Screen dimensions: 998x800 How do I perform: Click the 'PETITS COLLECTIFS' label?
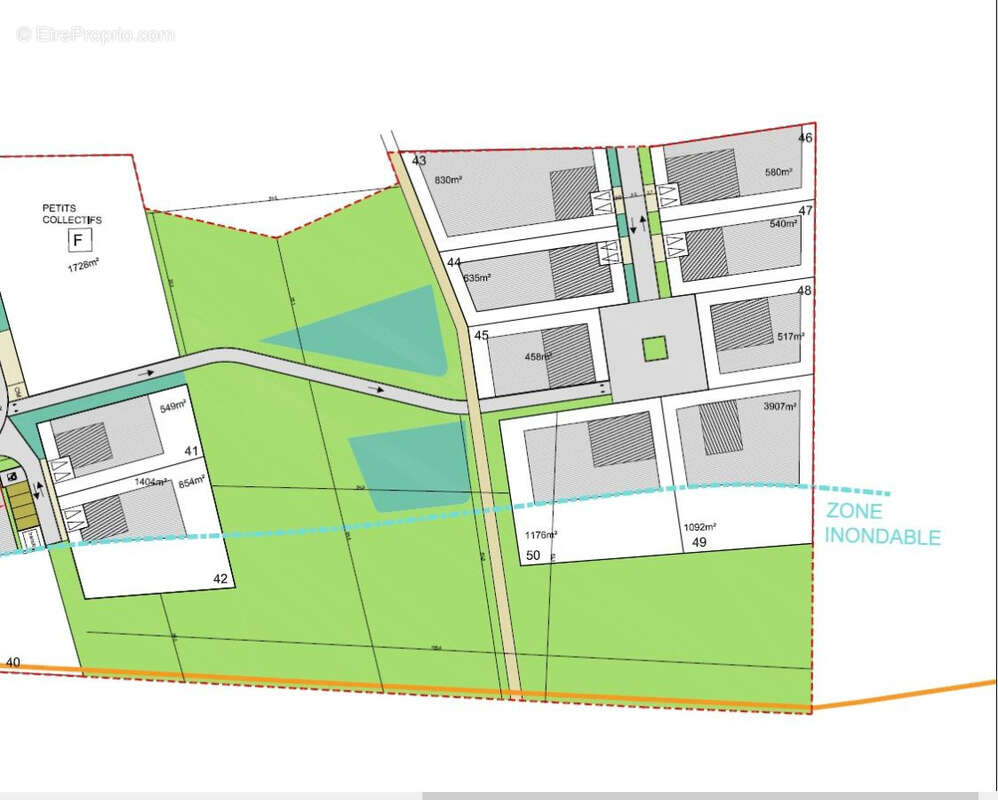click(x=72, y=214)
